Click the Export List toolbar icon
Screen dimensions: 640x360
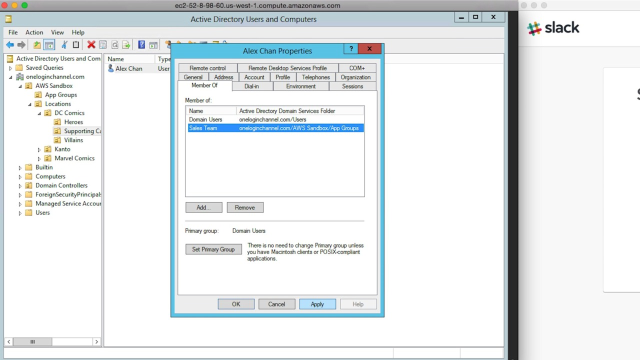126,45
